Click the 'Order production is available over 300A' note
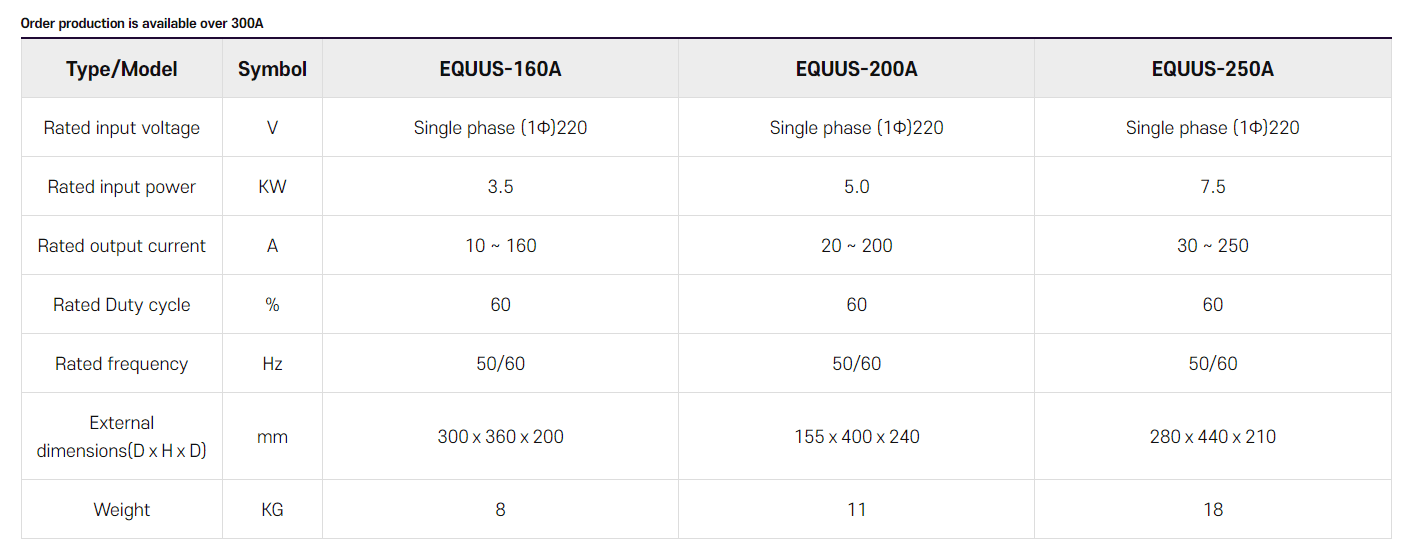Image resolution: width=1408 pixels, height=551 pixels. coord(142,22)
